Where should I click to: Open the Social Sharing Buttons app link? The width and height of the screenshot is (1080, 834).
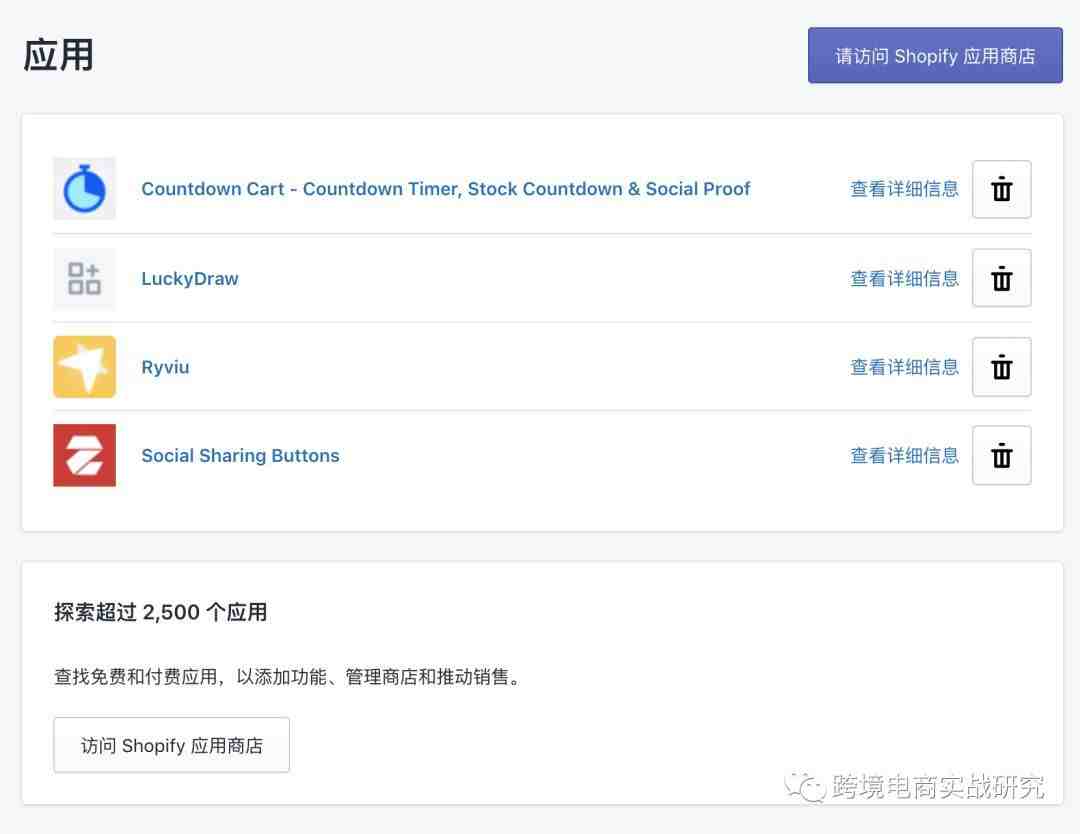[x=240, y=455]
